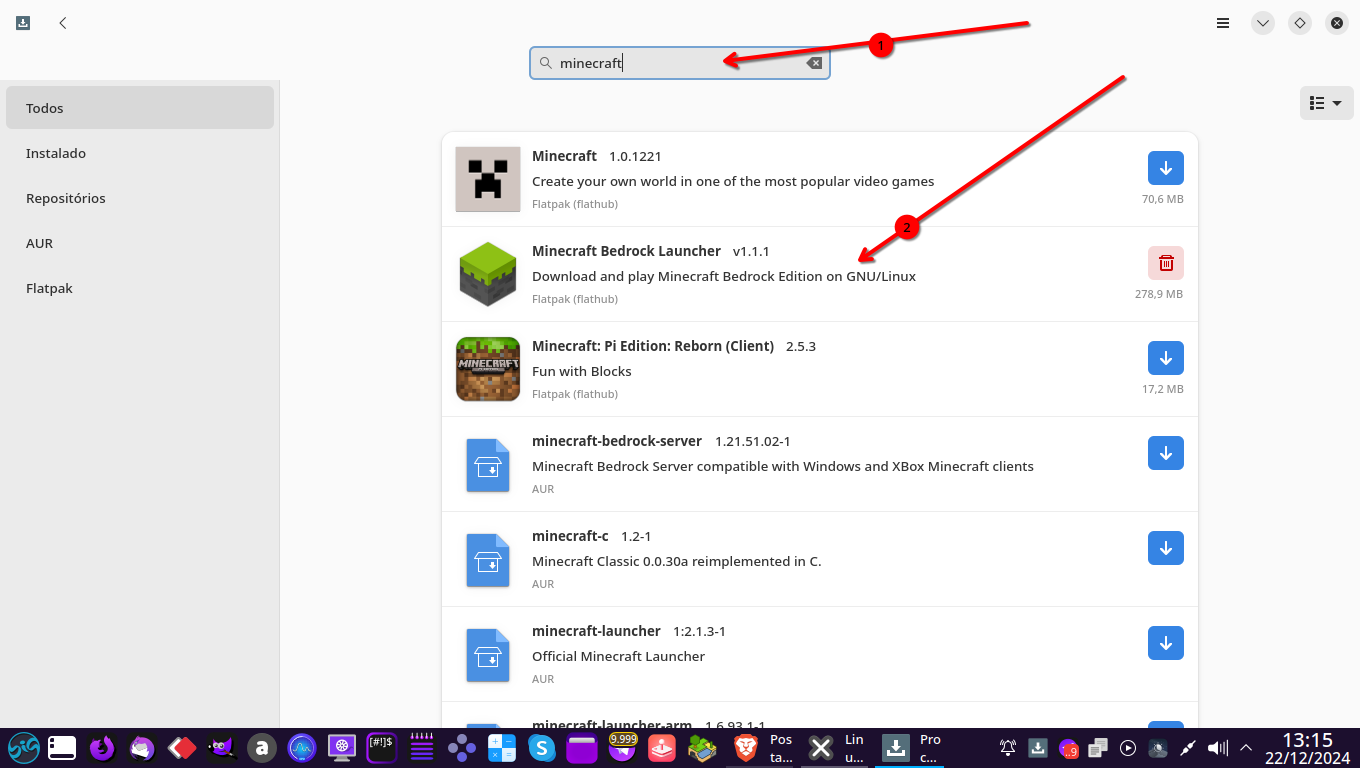Viewport: 1360px width, 768px height.
Task: Open the BigLinux start menu in taskbar
Action: coord(24,747)
